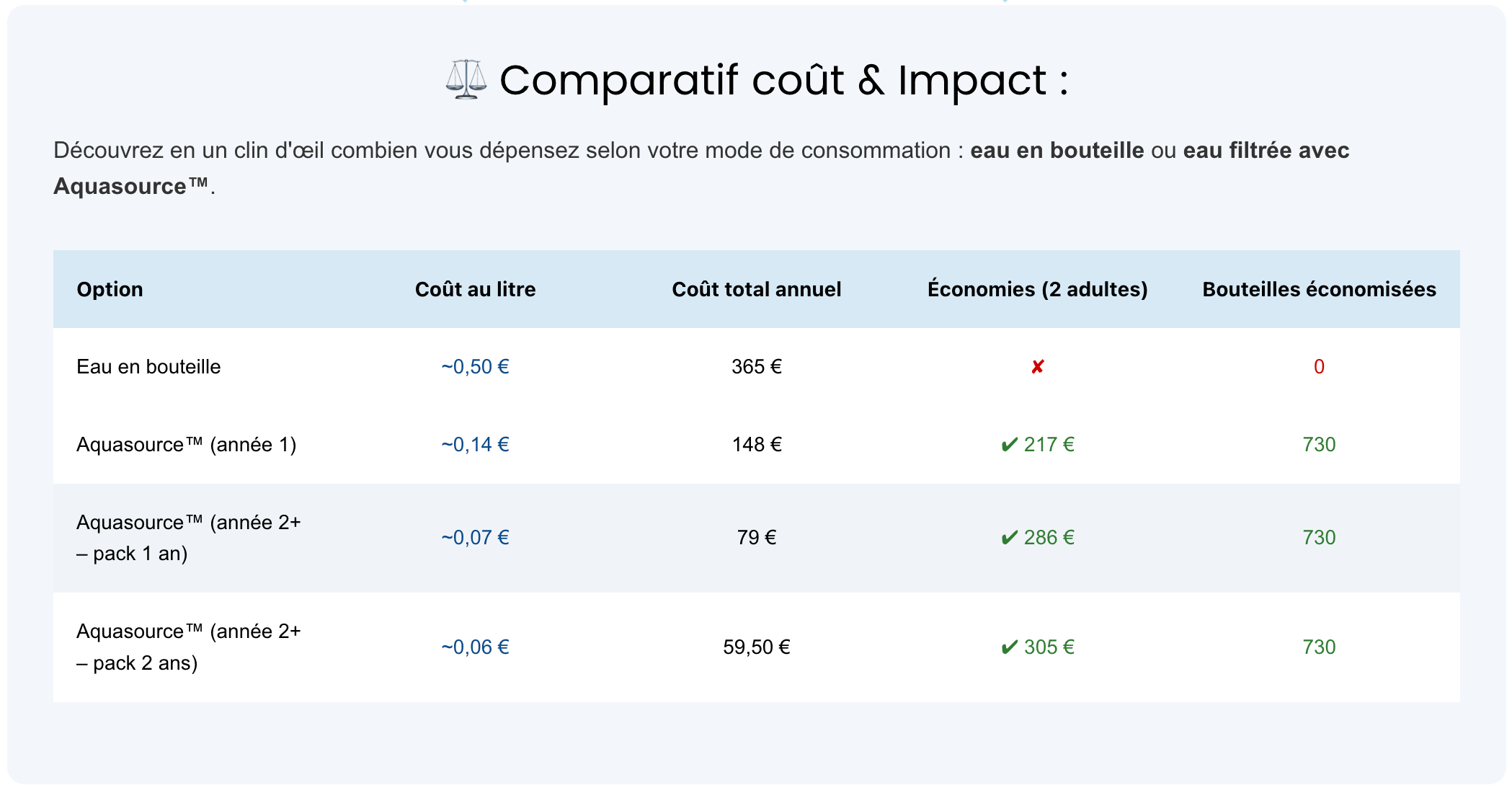The image size is (1512, 793).
Task: Click the Bouteilles économisées header
Action: coord(1319,289)
